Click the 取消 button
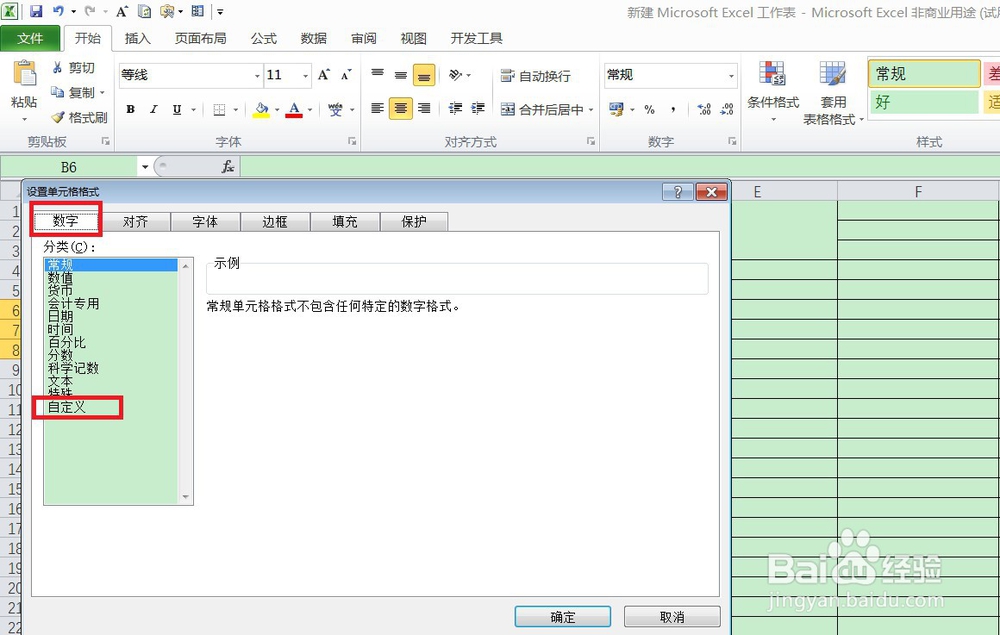The height and width of the screenshot is (635, 1000). tap(671, 616)
